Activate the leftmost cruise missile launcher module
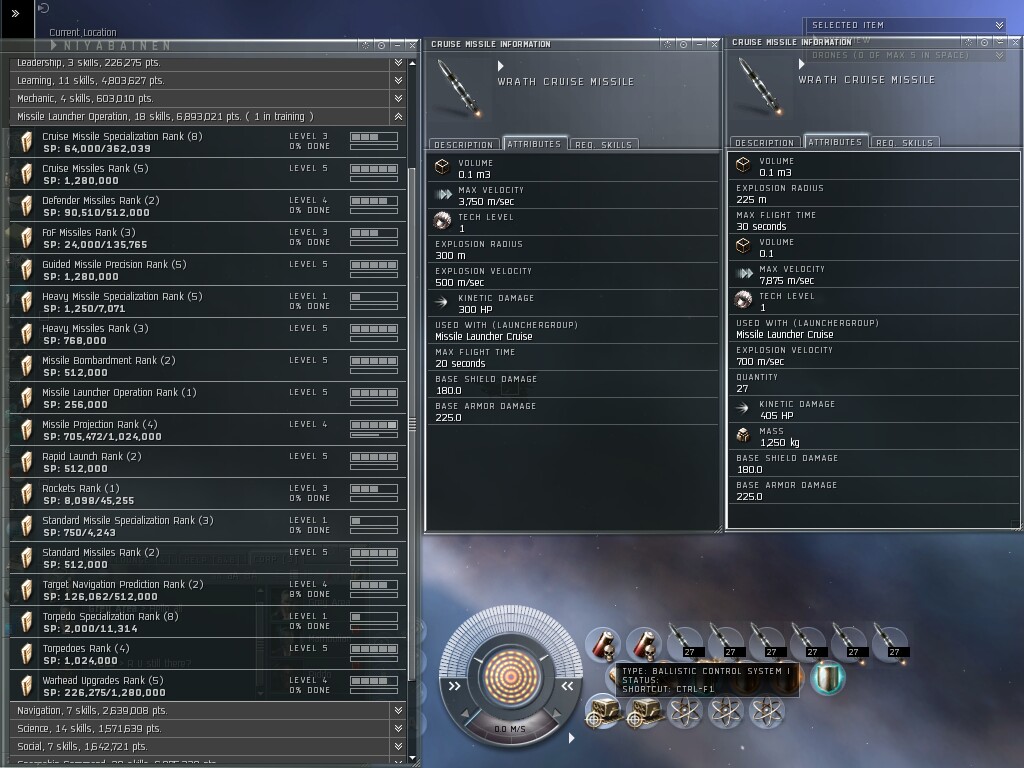Screen dimensions: 1024x768 [x=685, y=642]
